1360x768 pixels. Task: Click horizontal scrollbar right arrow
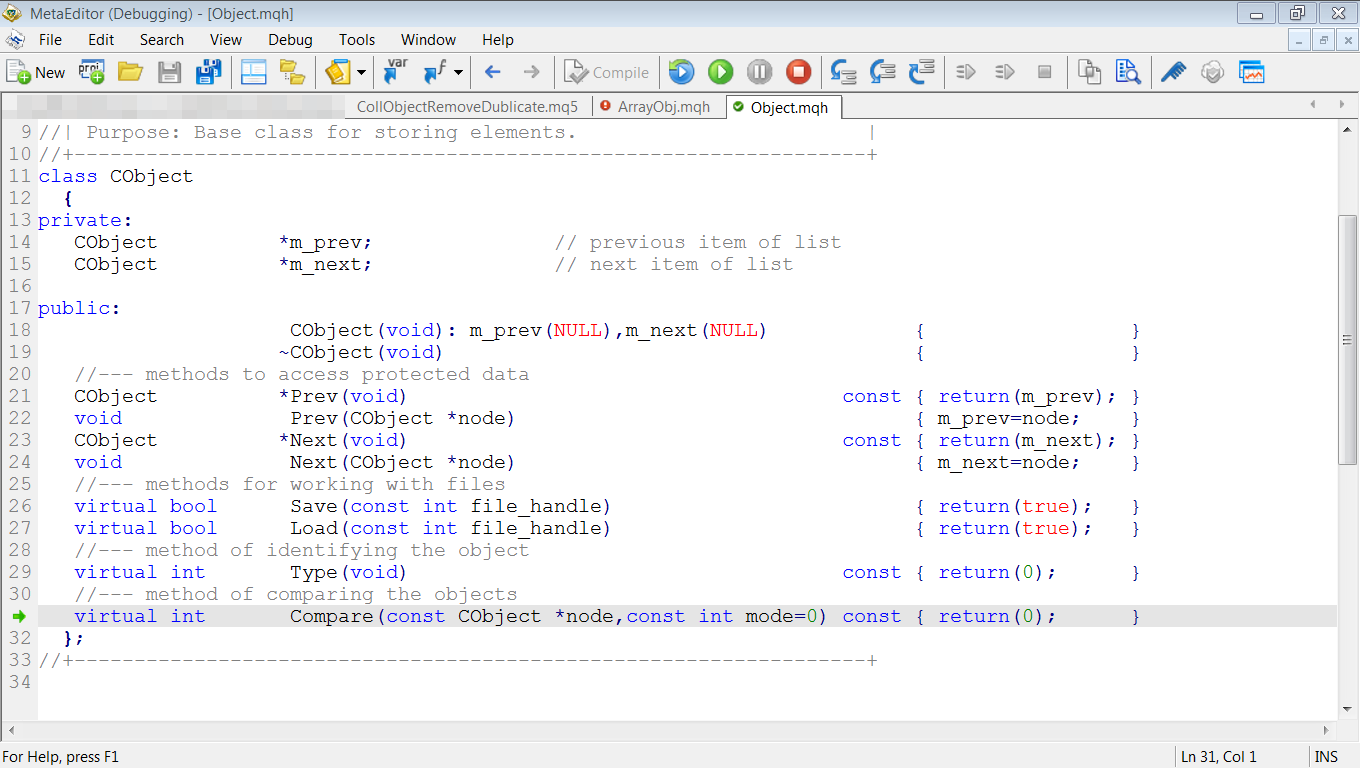click(1328, 731)
